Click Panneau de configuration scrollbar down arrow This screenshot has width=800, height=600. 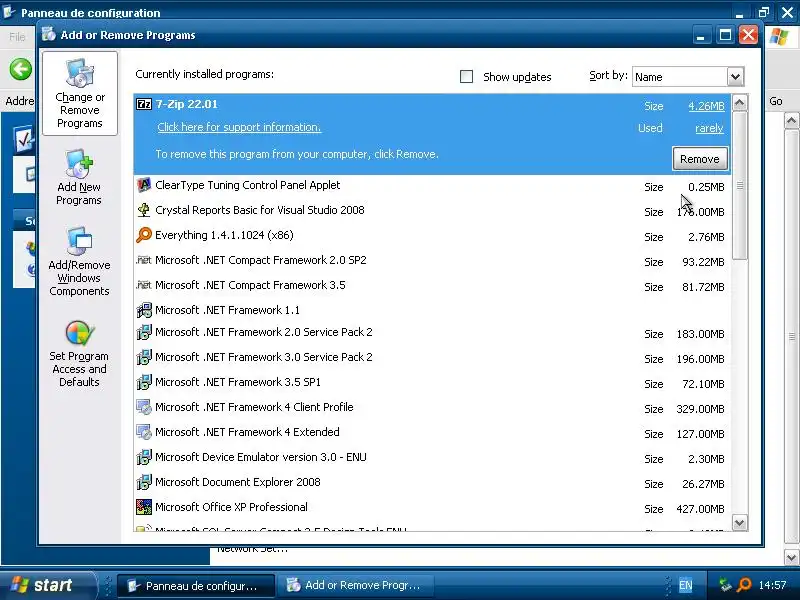(791, 557)
